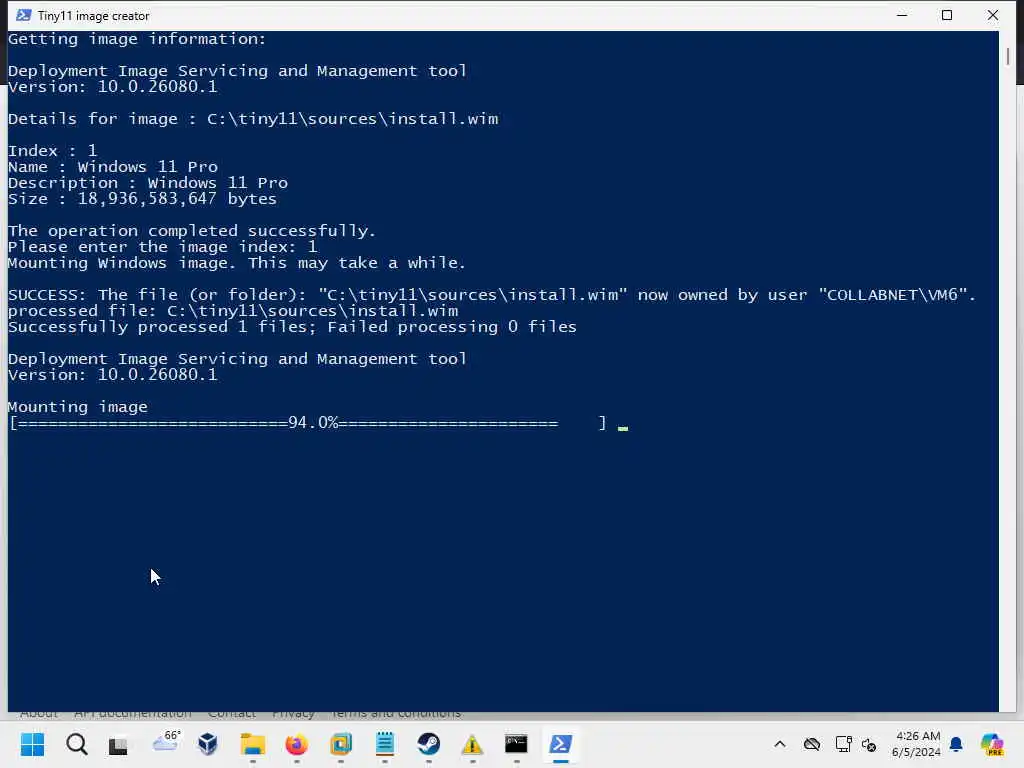Click the "Please enter the image index: 1" line

163,247
